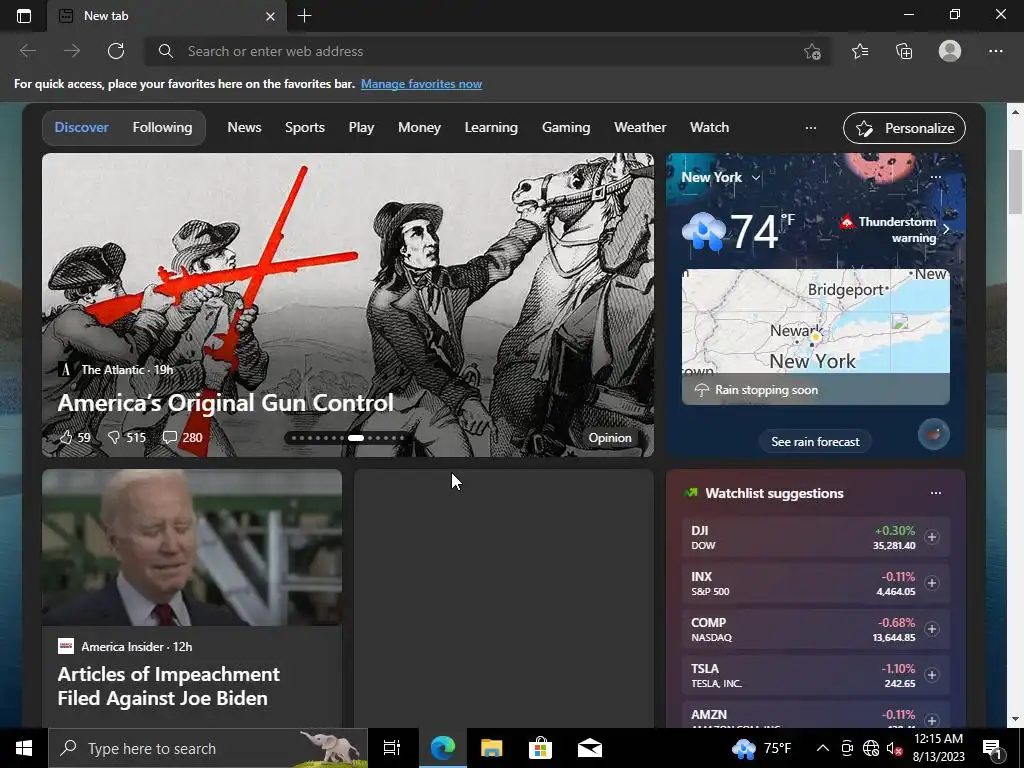View the Thunderstorm warning alert

point(894,229)
